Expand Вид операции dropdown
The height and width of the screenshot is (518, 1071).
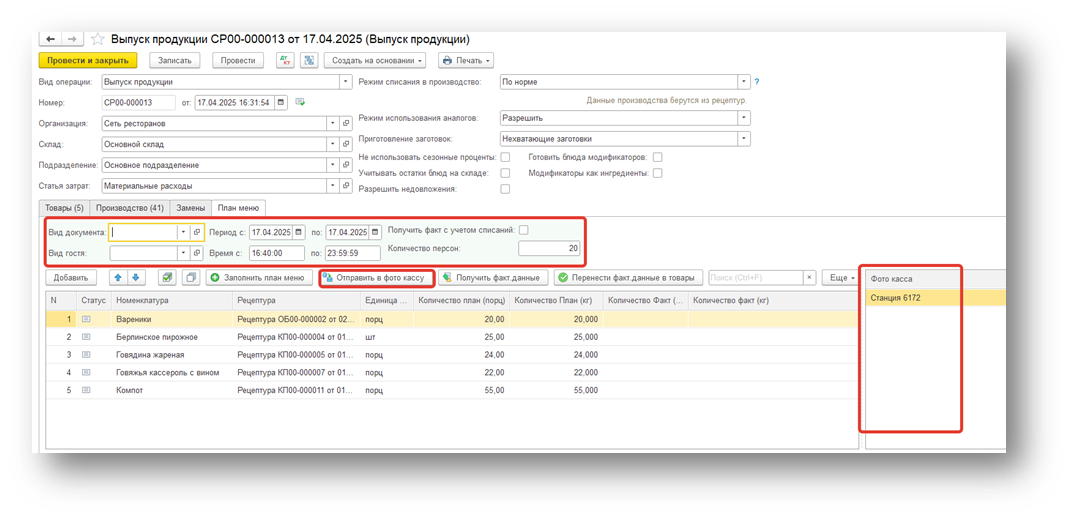[x=345, y=82]
